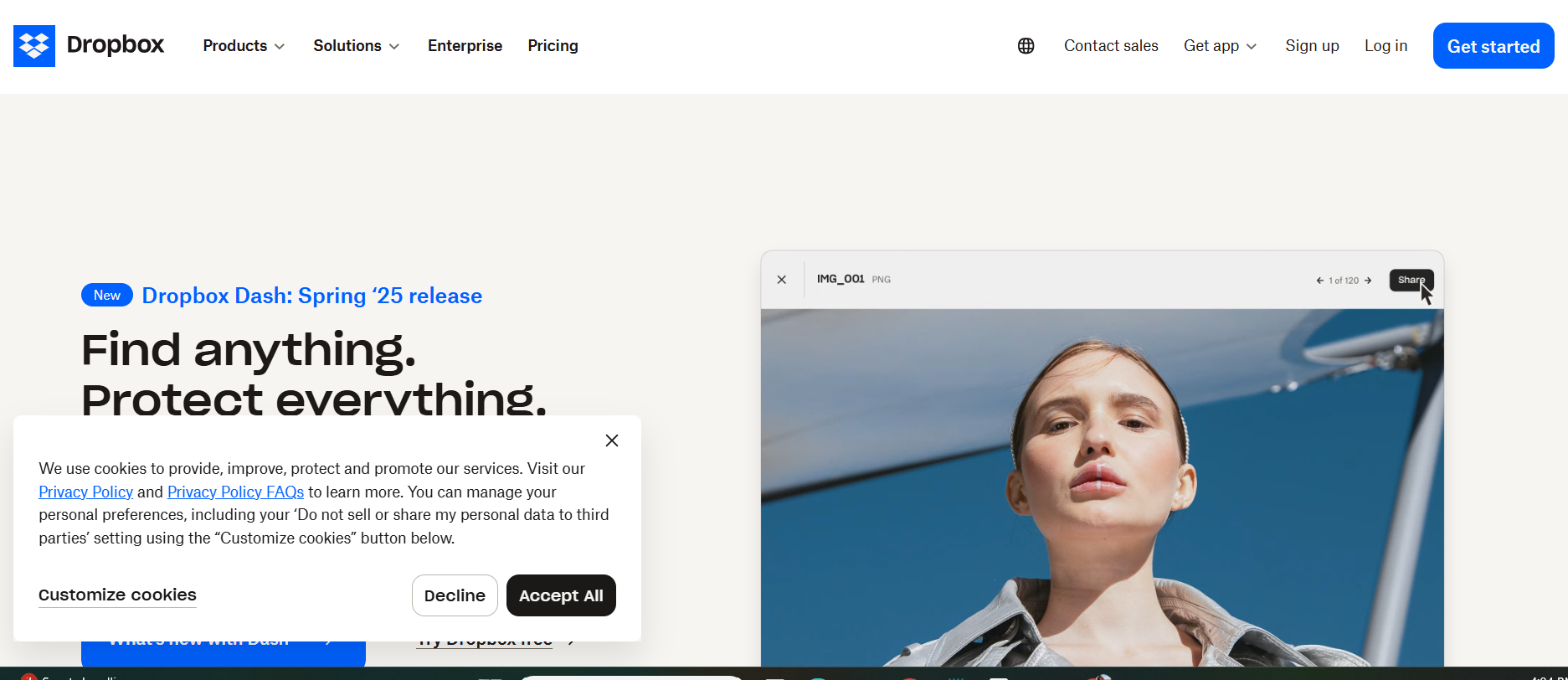
Task: Click the New badge
Action: (x=107, y=295)
